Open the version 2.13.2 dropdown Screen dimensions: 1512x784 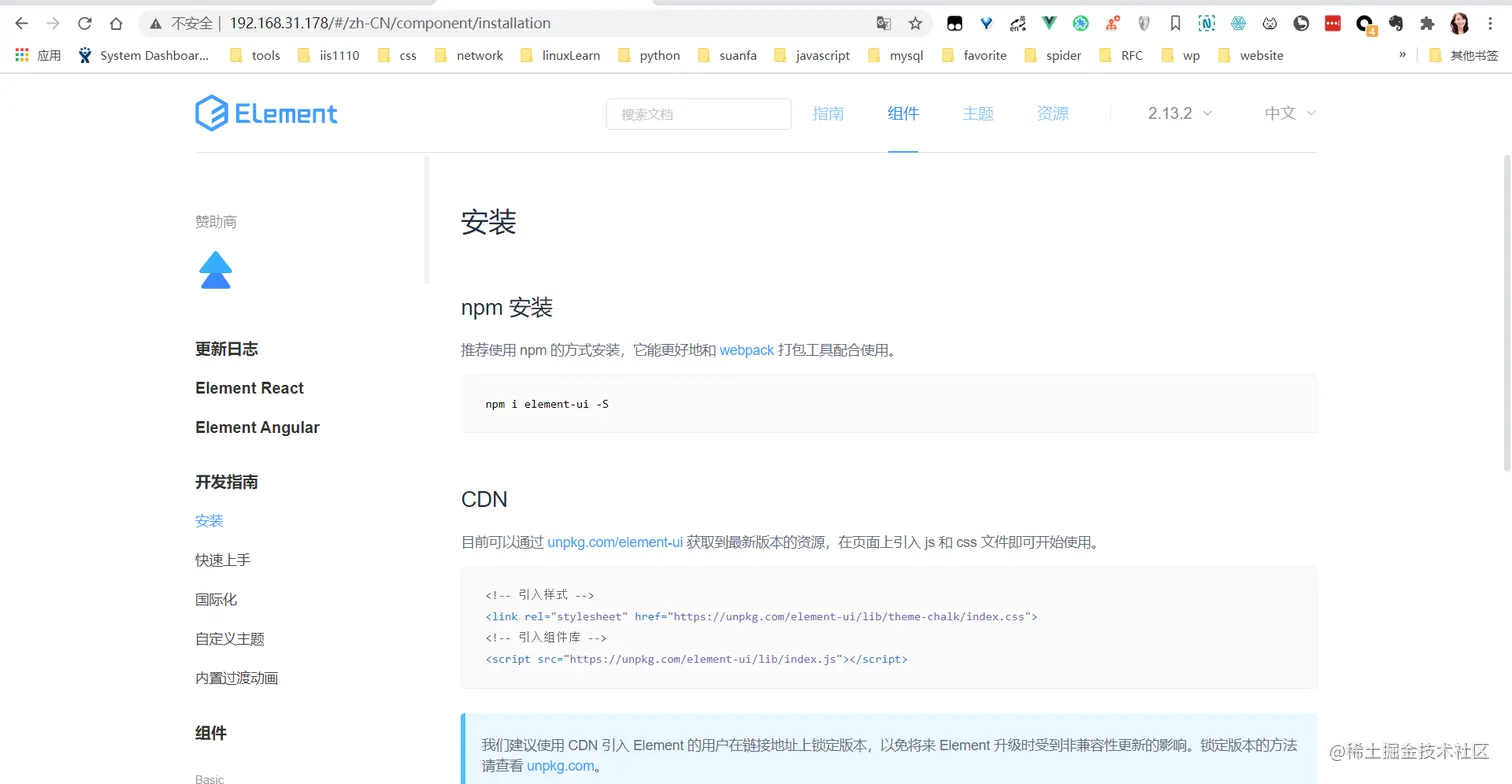coord(1180,113)
